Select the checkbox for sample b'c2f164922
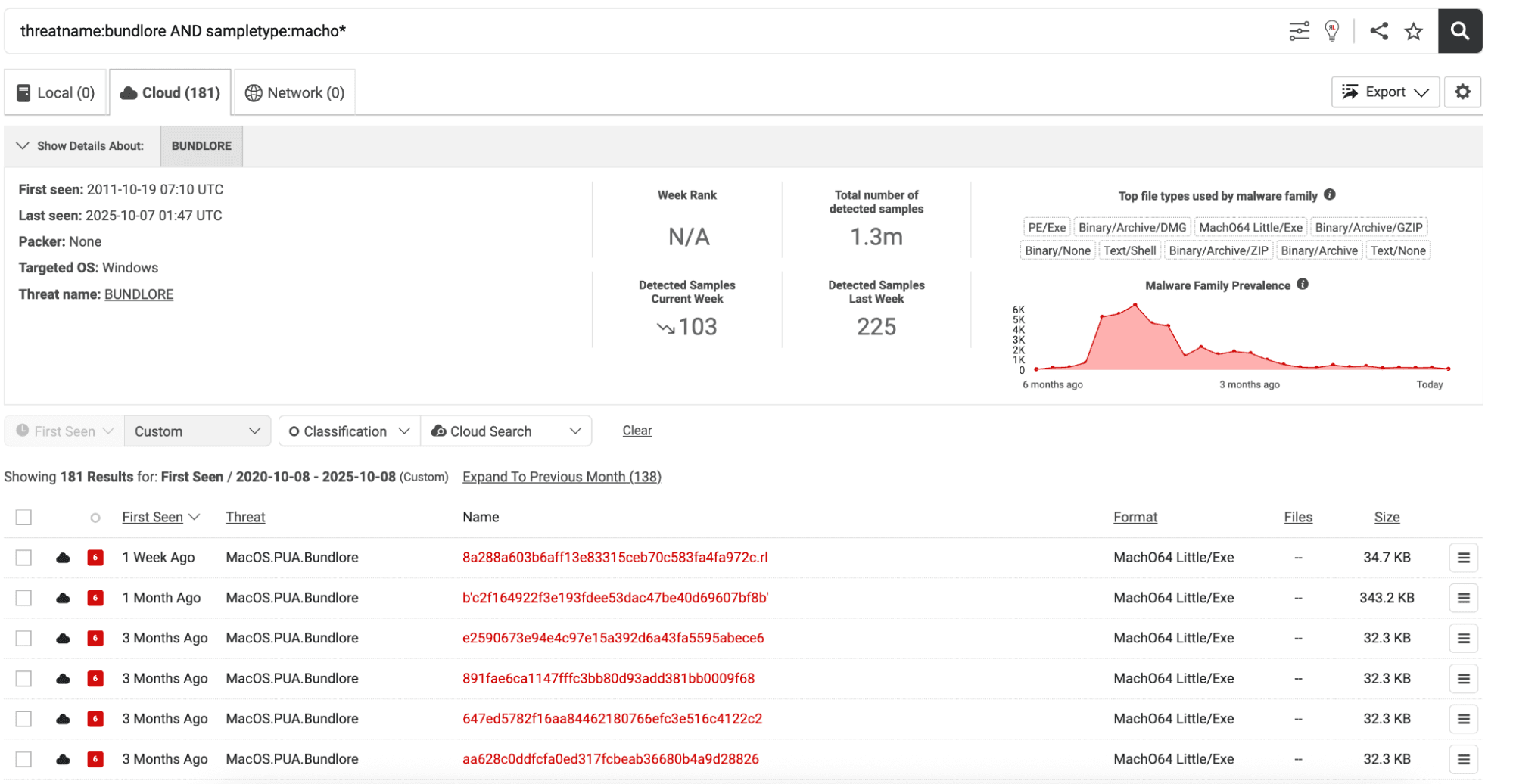Image resolution: width=1513 pixels, height=784 pixels. point(23,598)
